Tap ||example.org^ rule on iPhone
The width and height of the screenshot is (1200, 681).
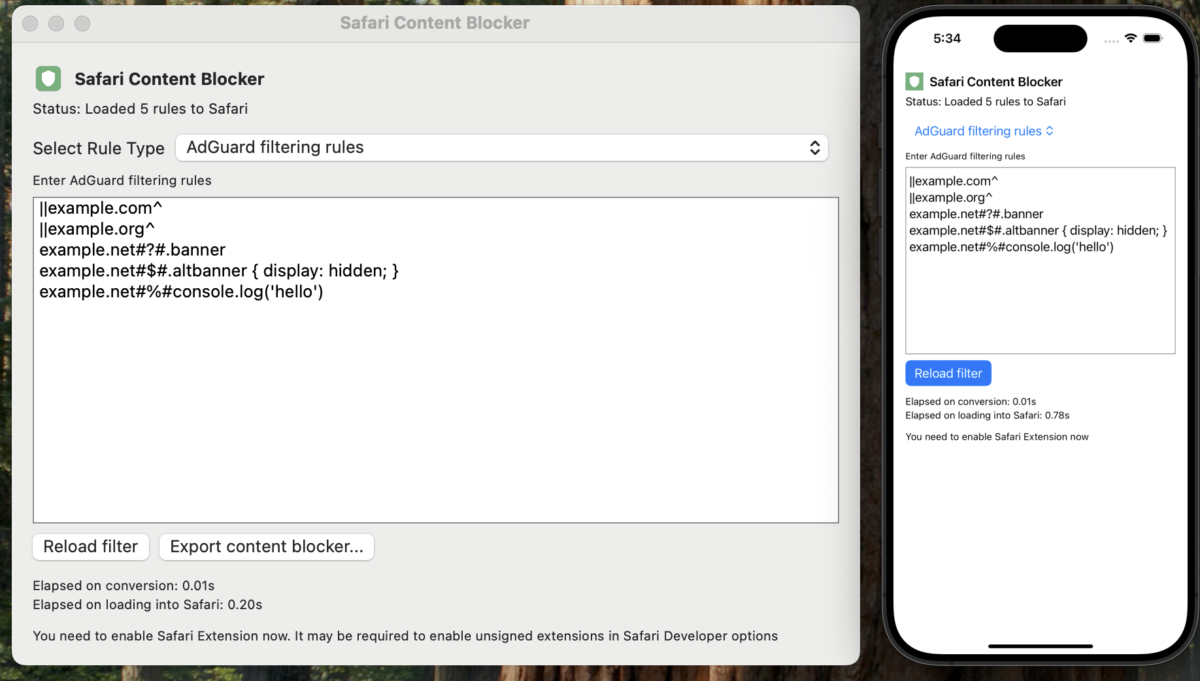pyautogui.click(x=951, y=197)
